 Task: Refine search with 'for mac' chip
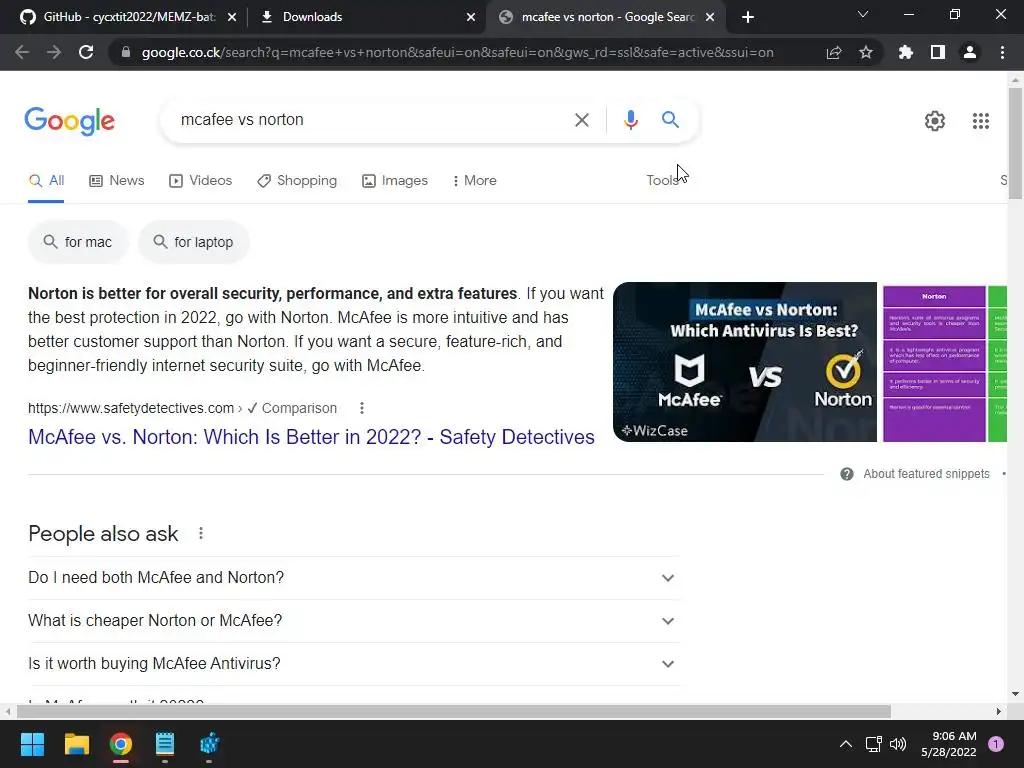(x=78, y=242)
